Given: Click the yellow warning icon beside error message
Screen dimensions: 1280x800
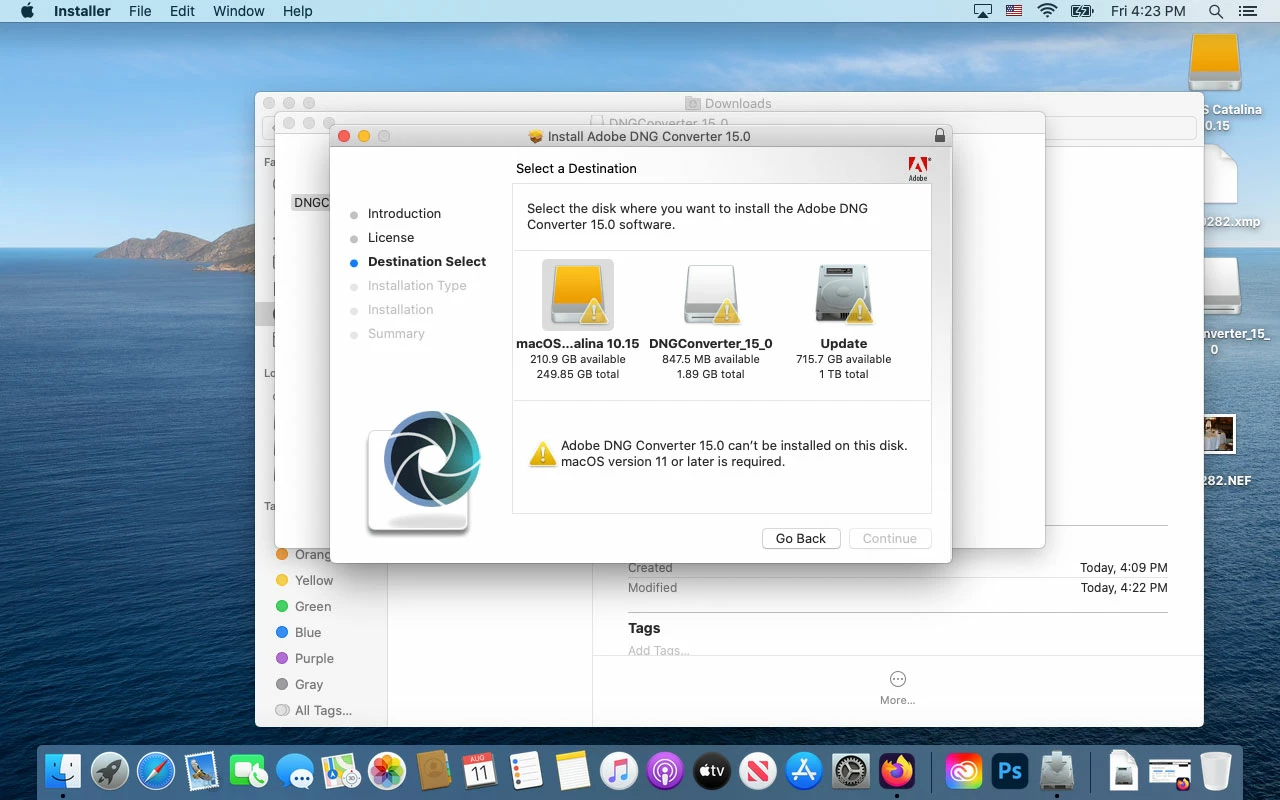Looking at the screenshot, I should coord(542,454).
